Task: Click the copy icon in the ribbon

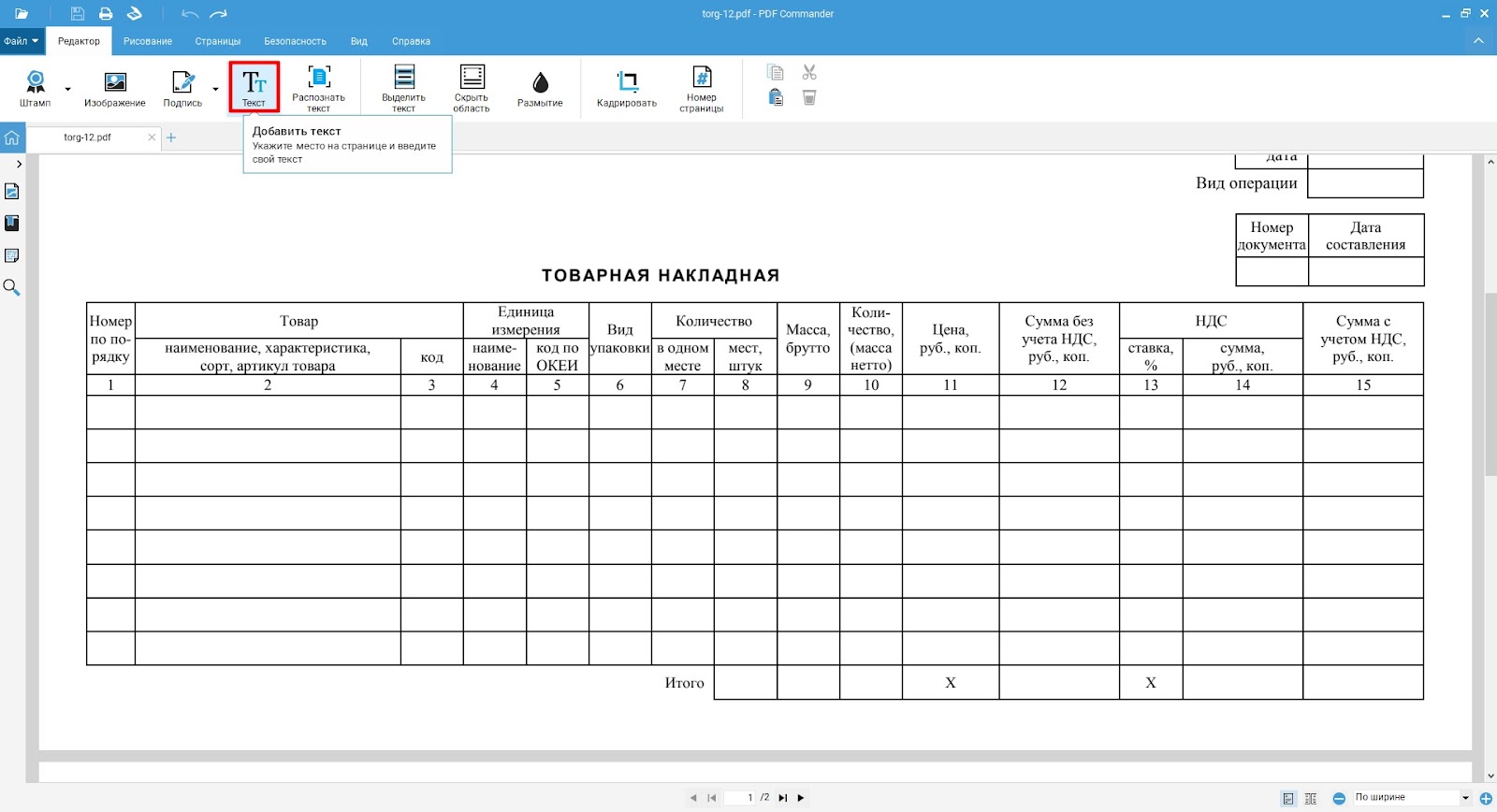Action: tap(775, 72)
